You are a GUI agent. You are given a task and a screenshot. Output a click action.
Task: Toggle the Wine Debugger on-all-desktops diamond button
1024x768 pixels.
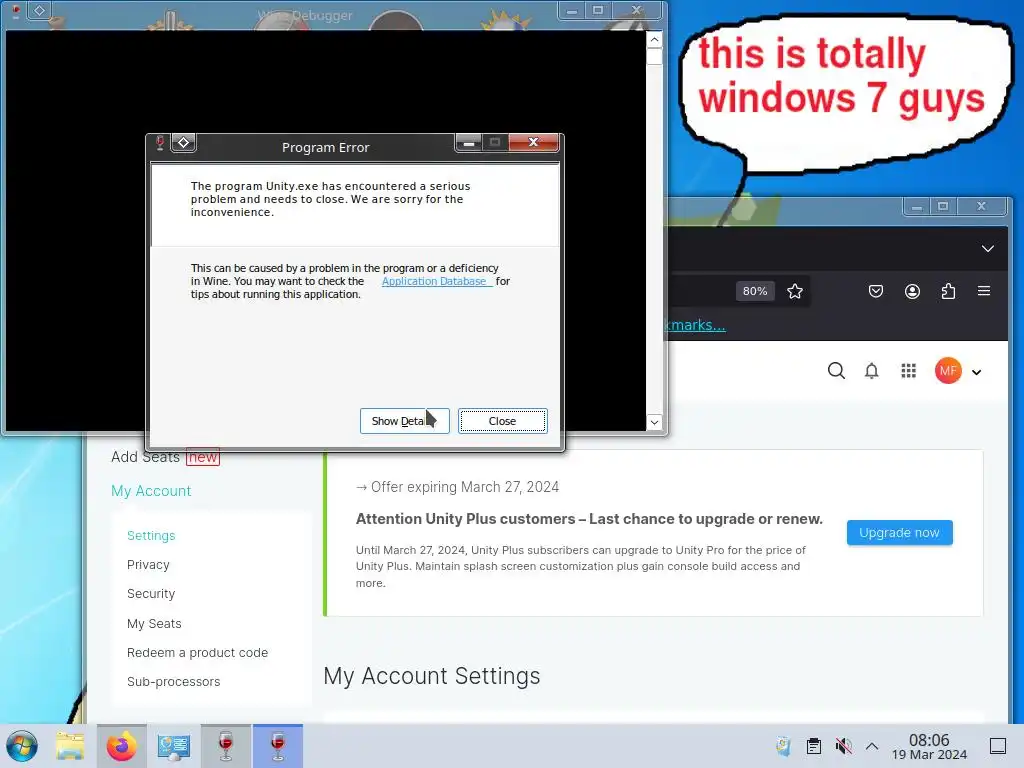(39, 10)
